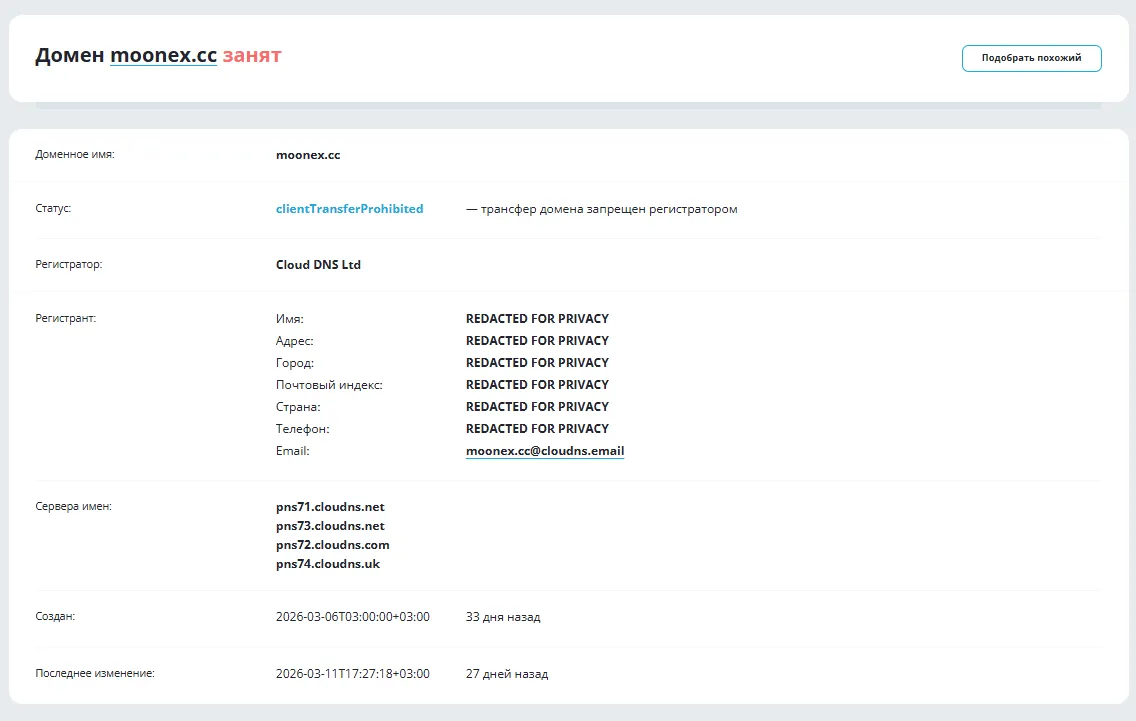Image resolution: width=1136 pixels, height=721 pixels.
Task: Select the domain name value 'moonex.cc'
Action: pyautogui.click(x=308, y=155)
